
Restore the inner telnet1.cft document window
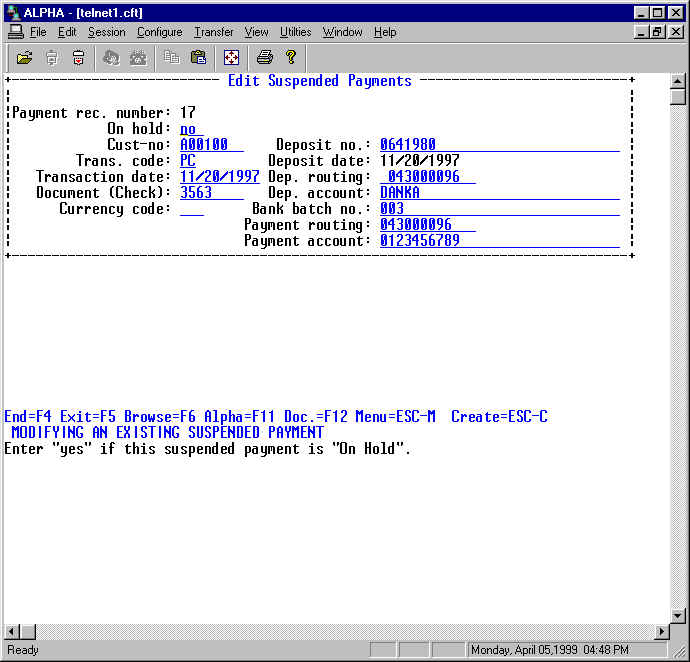(x=658, y=32)
